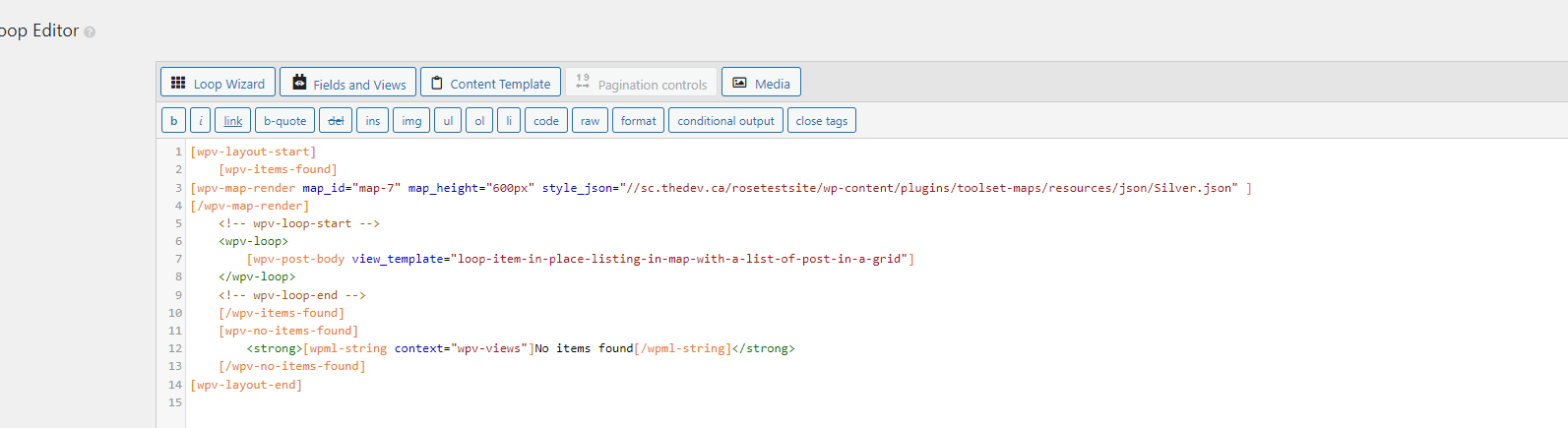Click line number 7 in the gutter

(178, 259)
